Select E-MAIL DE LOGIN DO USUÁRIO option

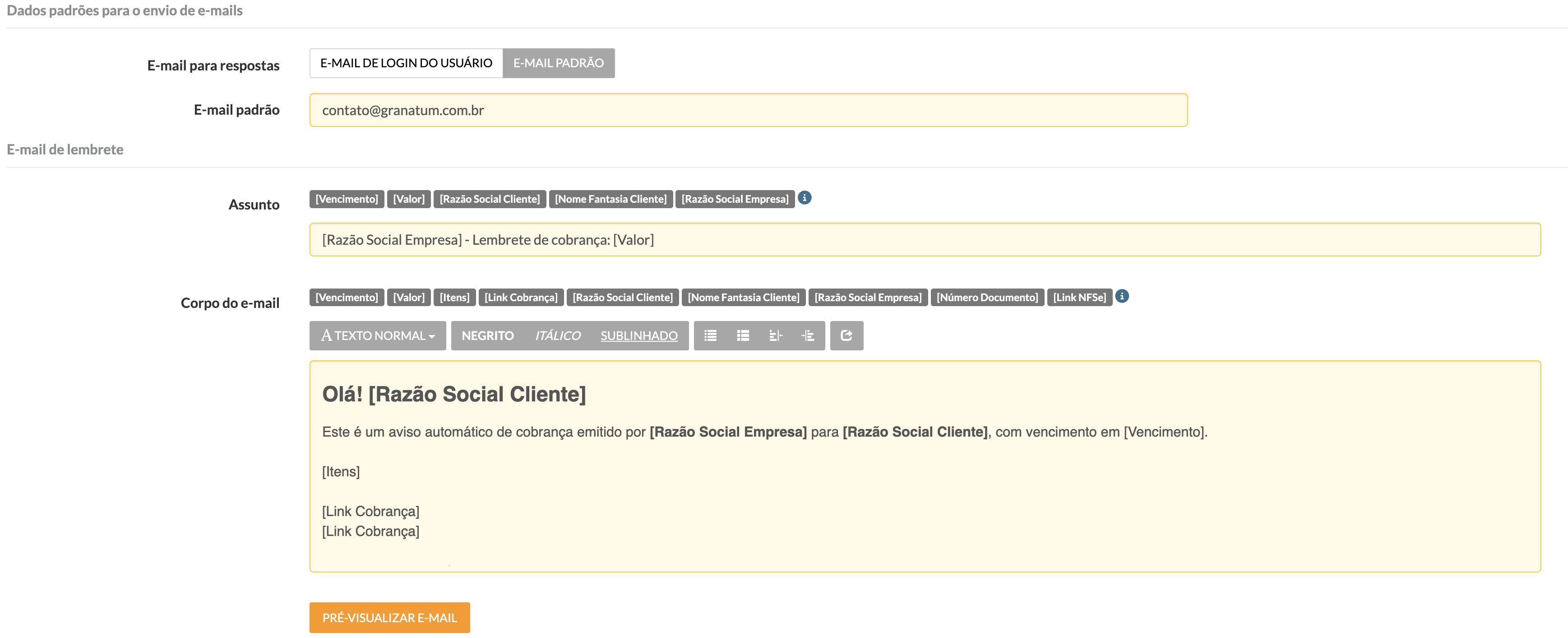pyautogui.click(x=406, y=63)
